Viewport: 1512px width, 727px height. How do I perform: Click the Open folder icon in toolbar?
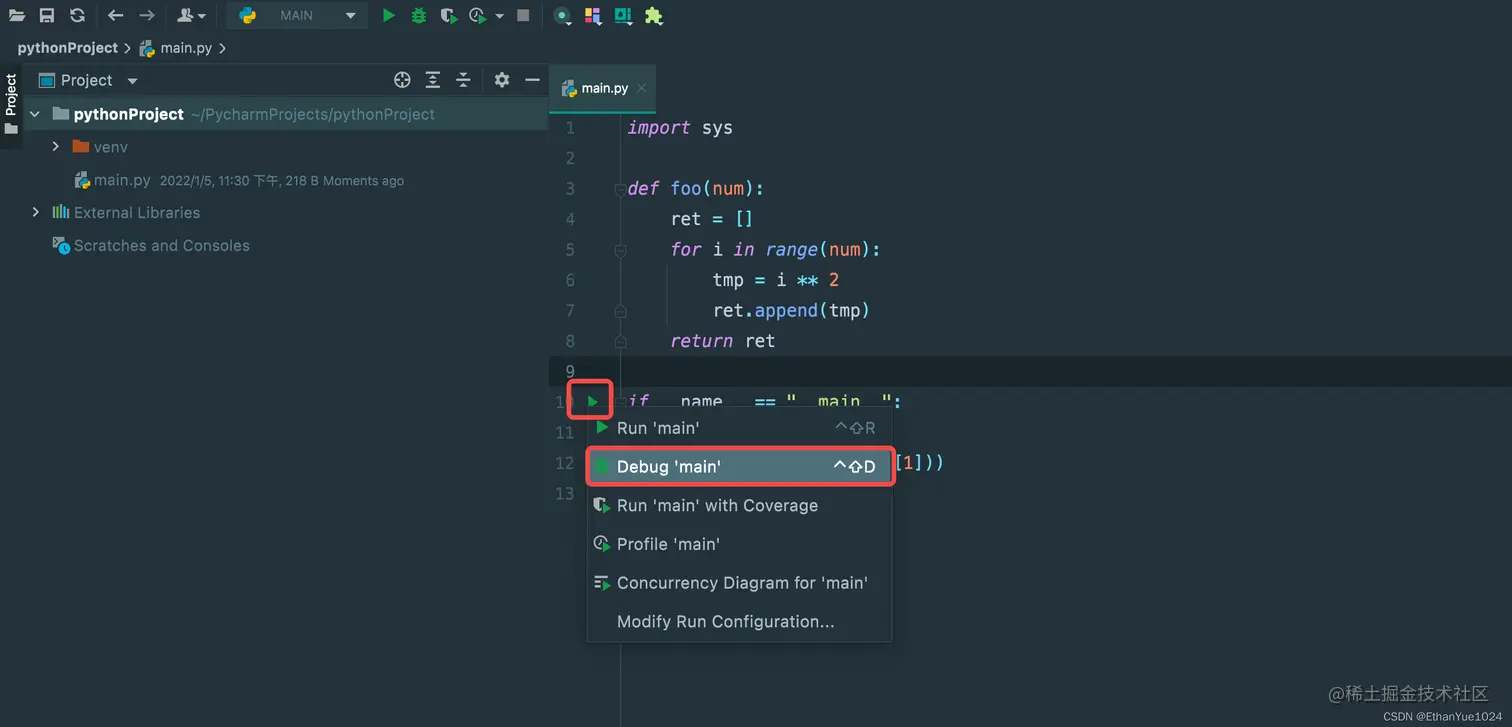(17, 16)
